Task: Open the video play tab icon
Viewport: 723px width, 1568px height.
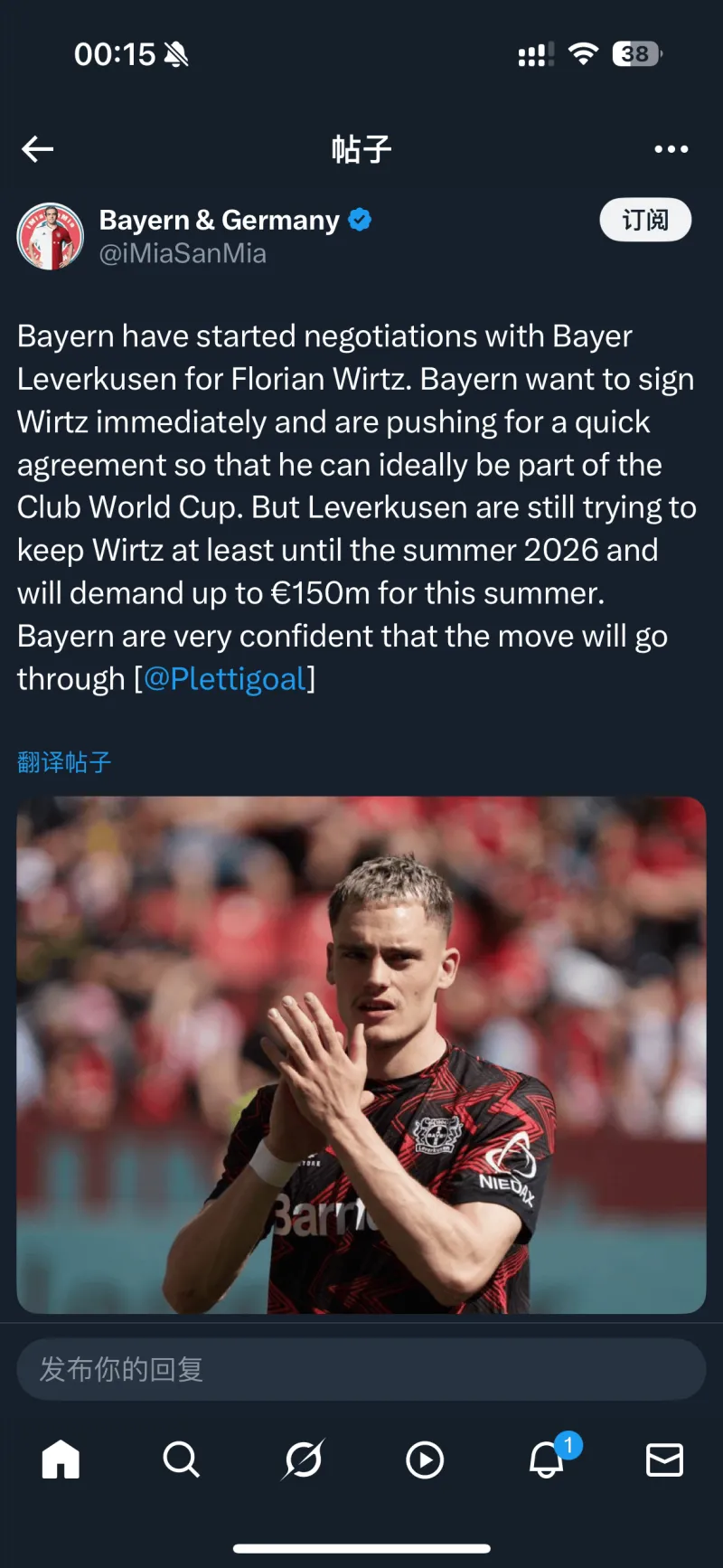Action: [x=425, y=1459]
